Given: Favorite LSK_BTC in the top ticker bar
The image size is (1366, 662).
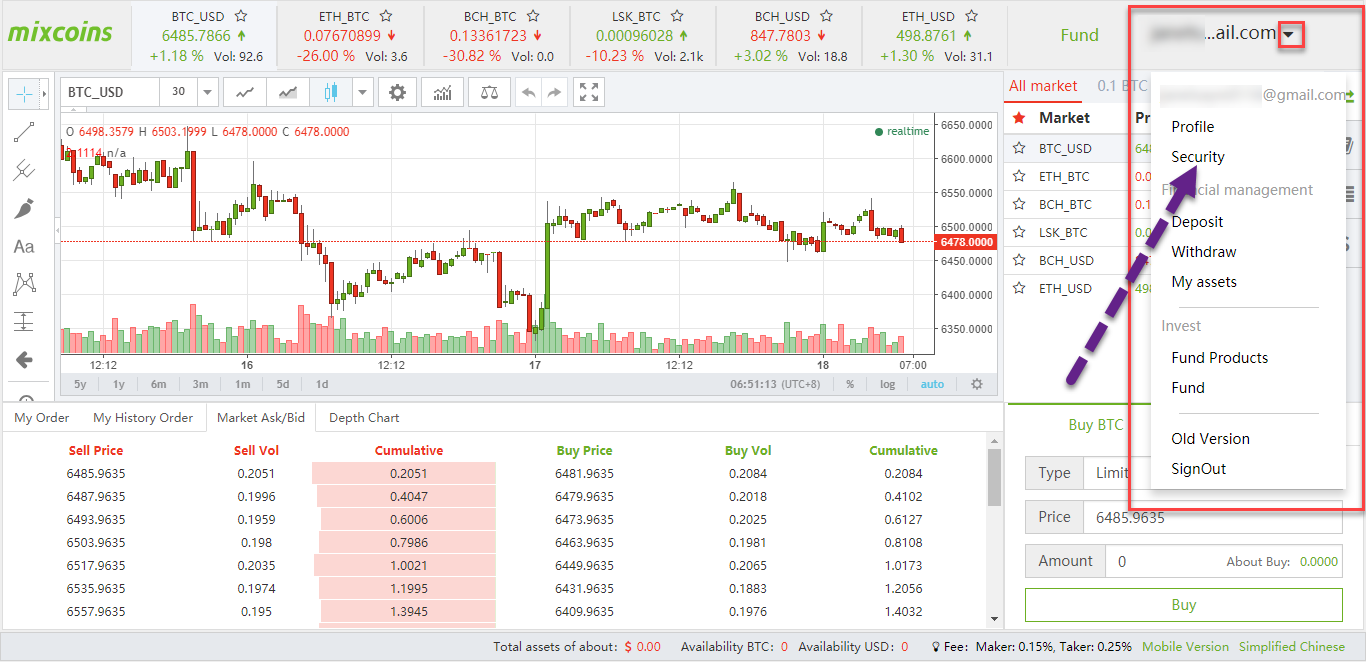Looking at the screenshot, I should 677,16.
